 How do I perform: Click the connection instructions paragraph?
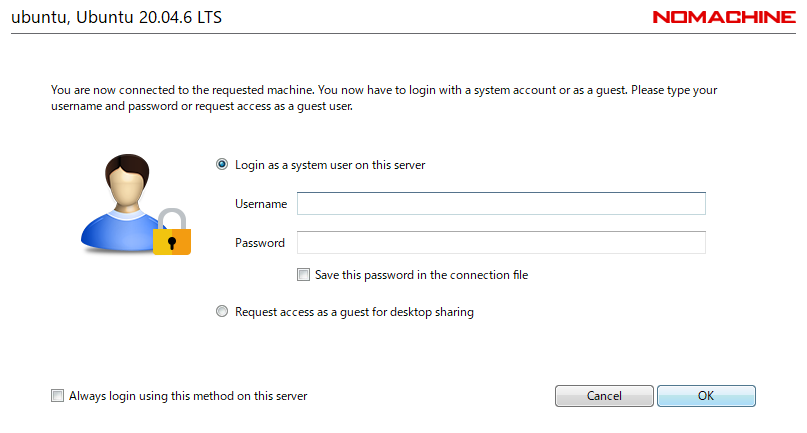pyautogui.click(x=385, y=98)
